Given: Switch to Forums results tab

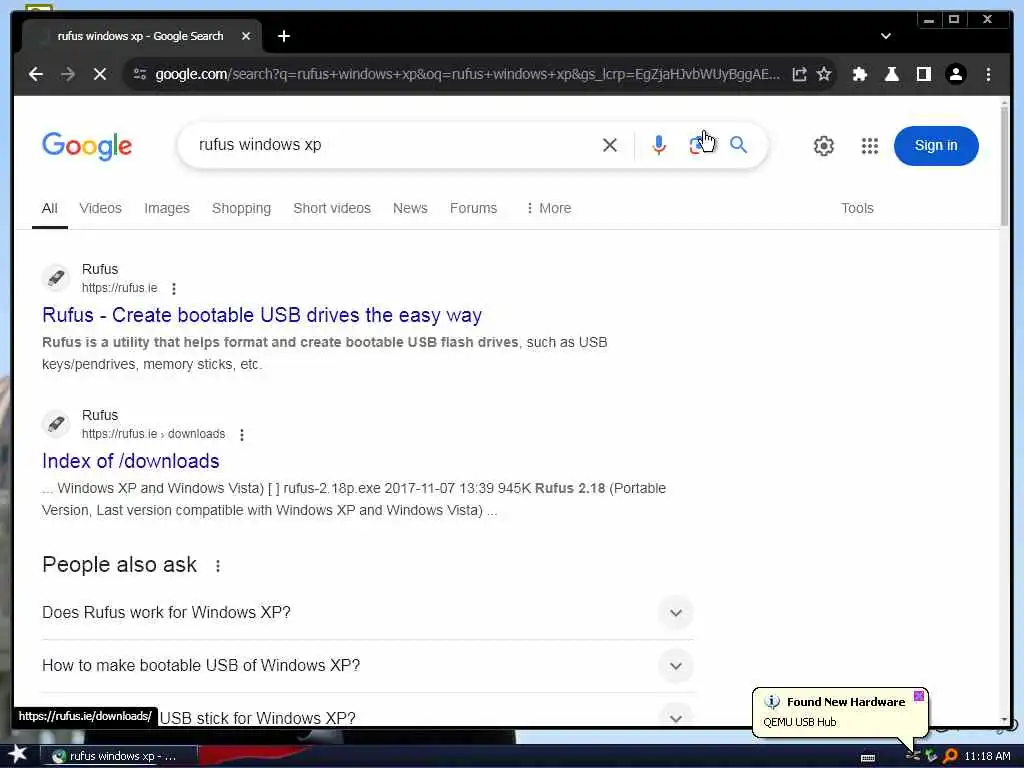Looking at the screenshot, I should pyautogui.click(x=473, y=208).
